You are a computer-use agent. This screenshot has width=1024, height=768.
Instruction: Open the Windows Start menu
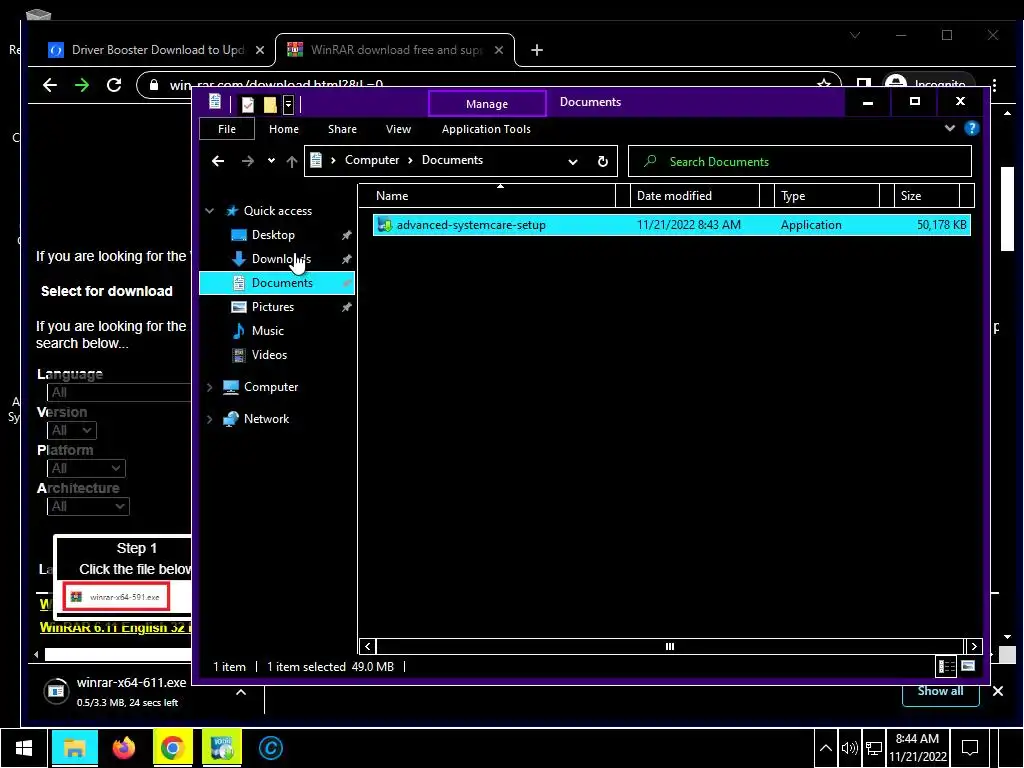point(24,748)
